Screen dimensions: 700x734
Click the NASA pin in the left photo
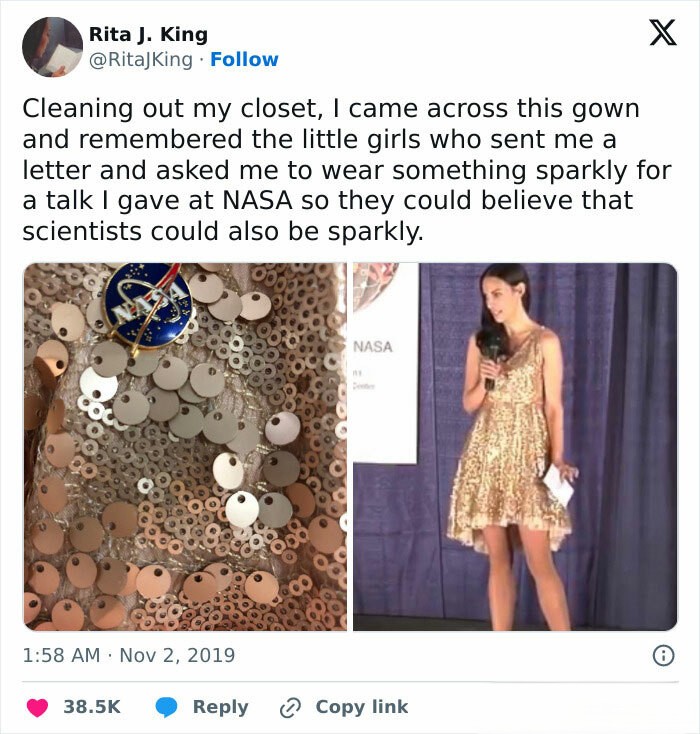[149, 303]
